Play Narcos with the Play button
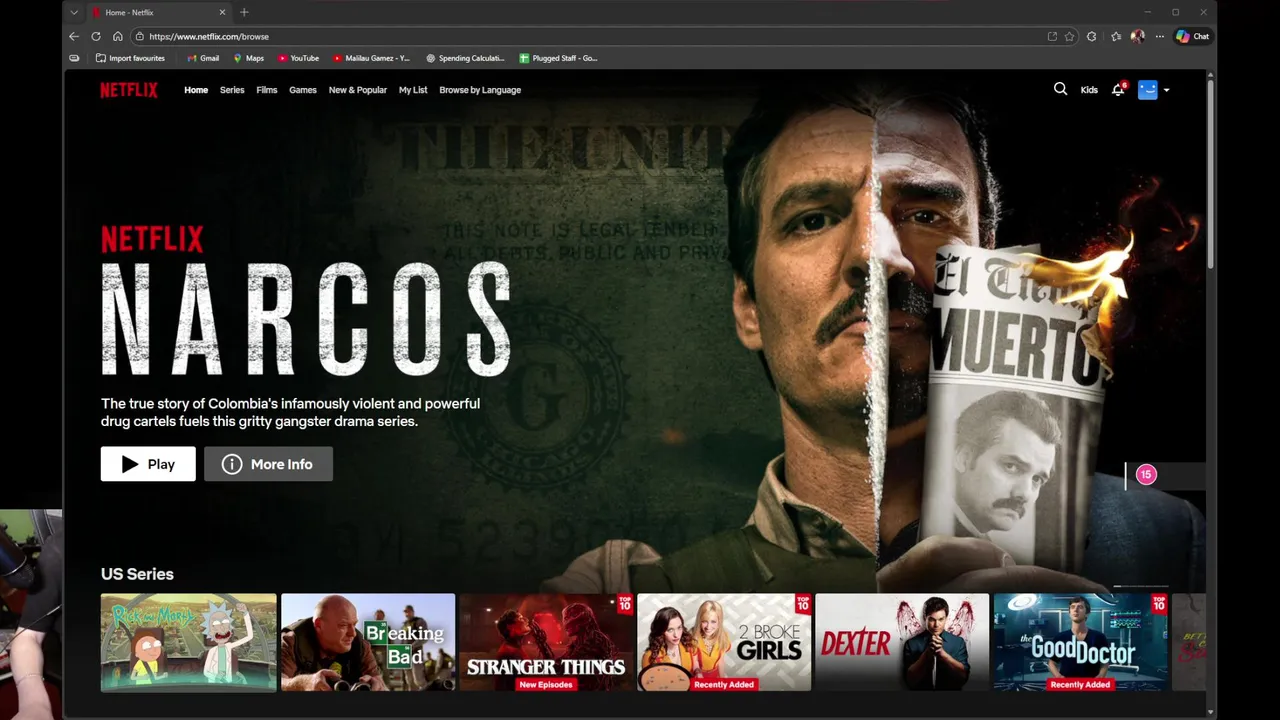This screenshot has height=720, width=1280. point(148,464)
